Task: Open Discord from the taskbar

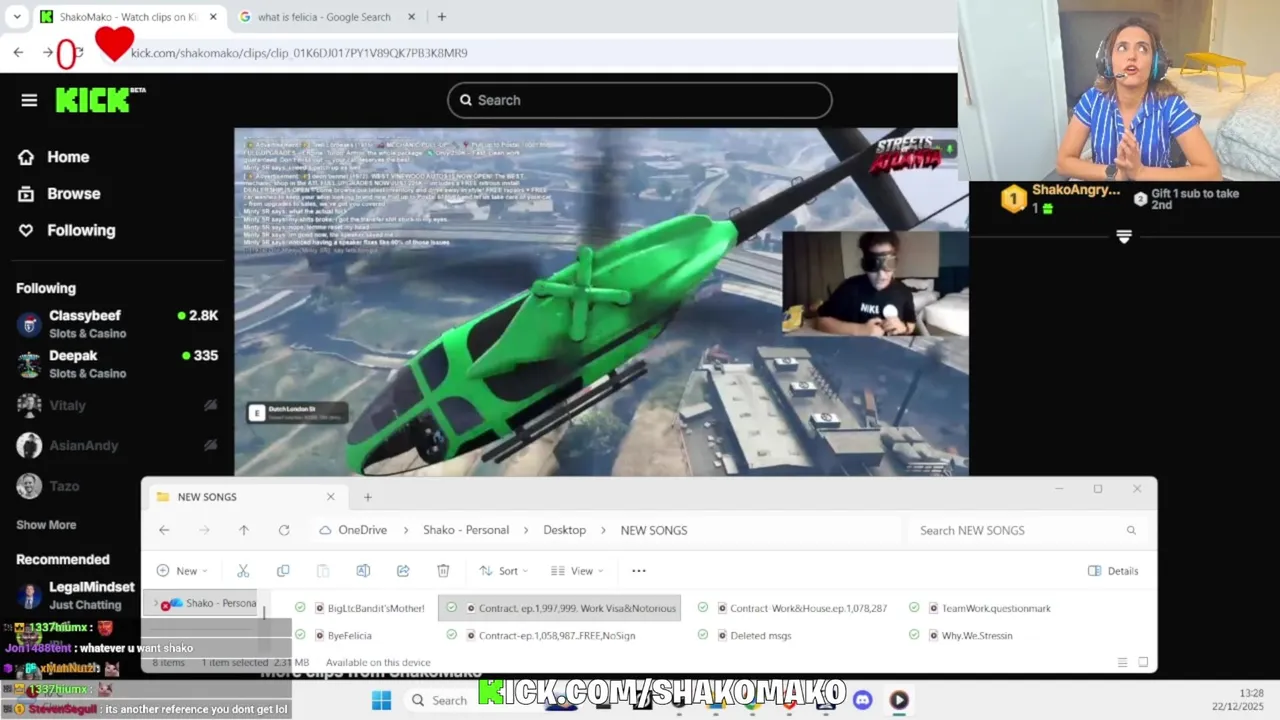Action: [863, 700]
